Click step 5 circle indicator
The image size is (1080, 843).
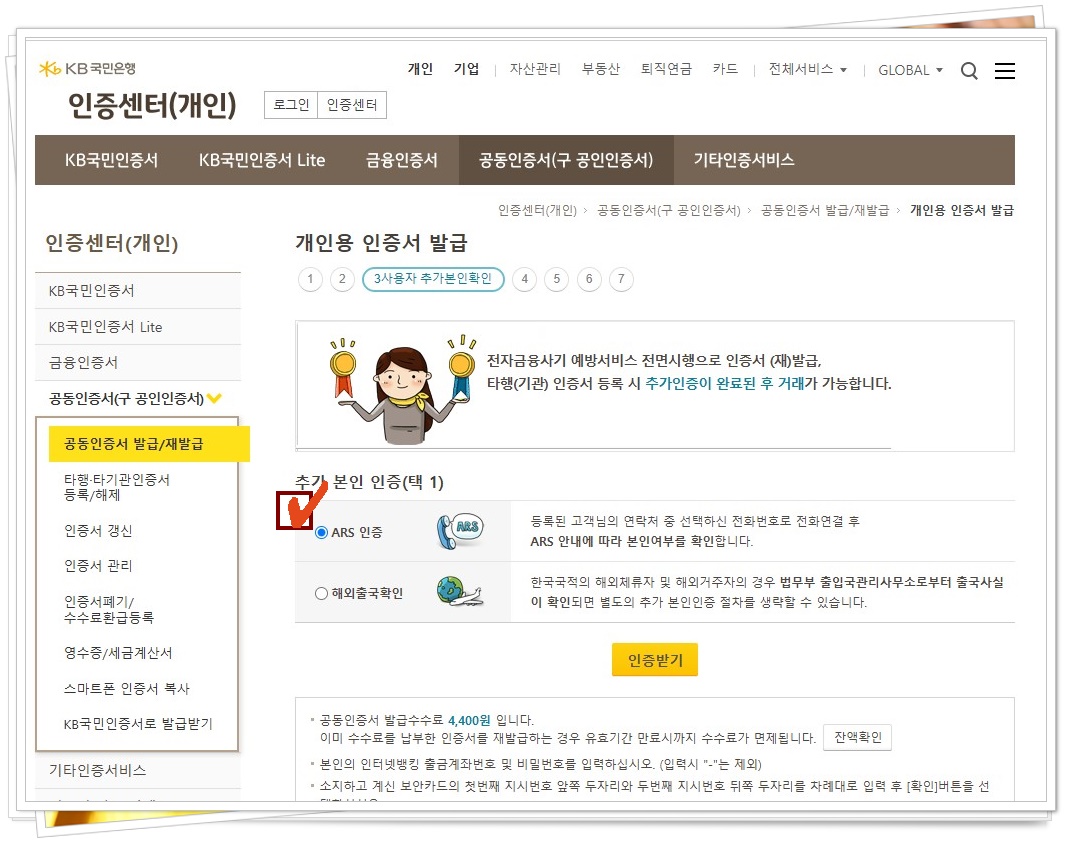coord(557,279)
